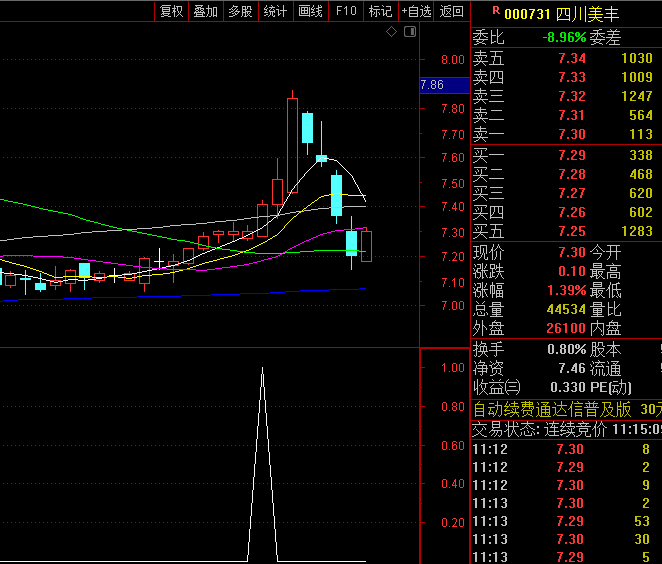Screen dimensions: 662x564
Task: Toggle 复权 price adjustment
Action: [172, 11]
